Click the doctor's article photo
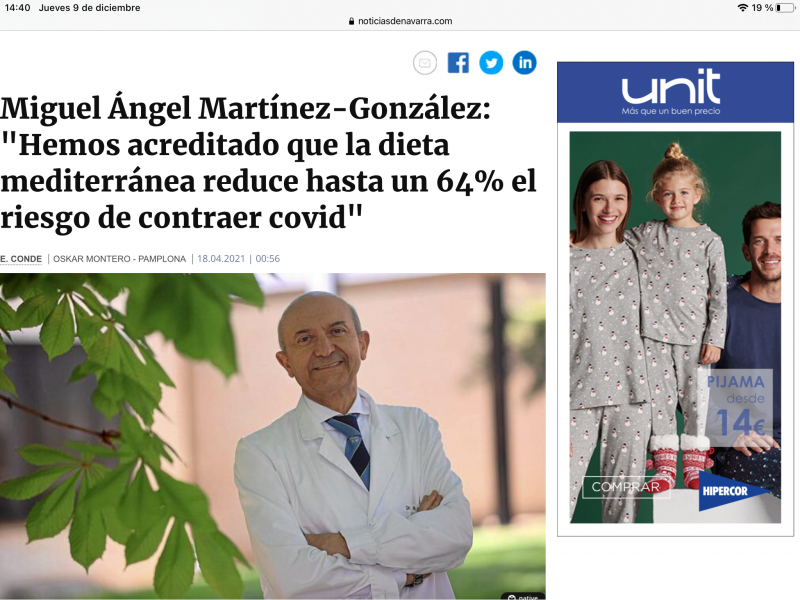The image size is (800, 600). [x=272, y=436]
